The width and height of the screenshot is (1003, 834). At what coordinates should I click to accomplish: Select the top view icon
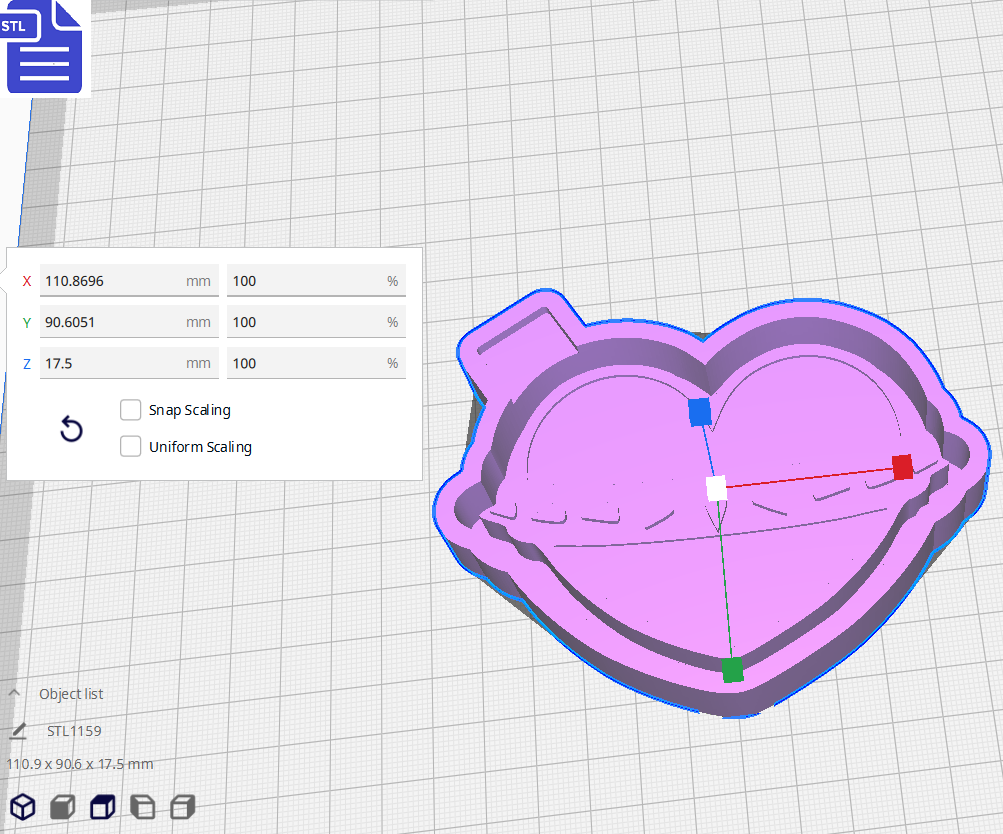[x=102, y=807]
